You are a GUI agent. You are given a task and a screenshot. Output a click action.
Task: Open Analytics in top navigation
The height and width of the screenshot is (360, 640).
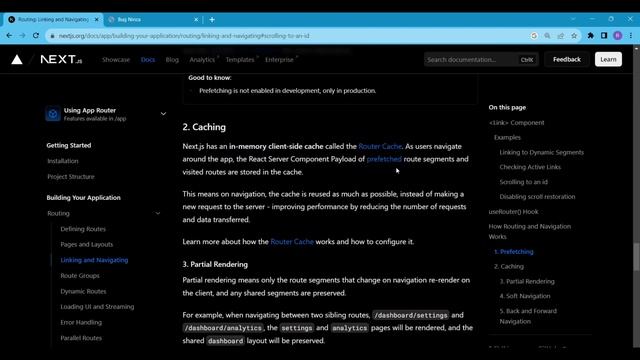(202, 60)
